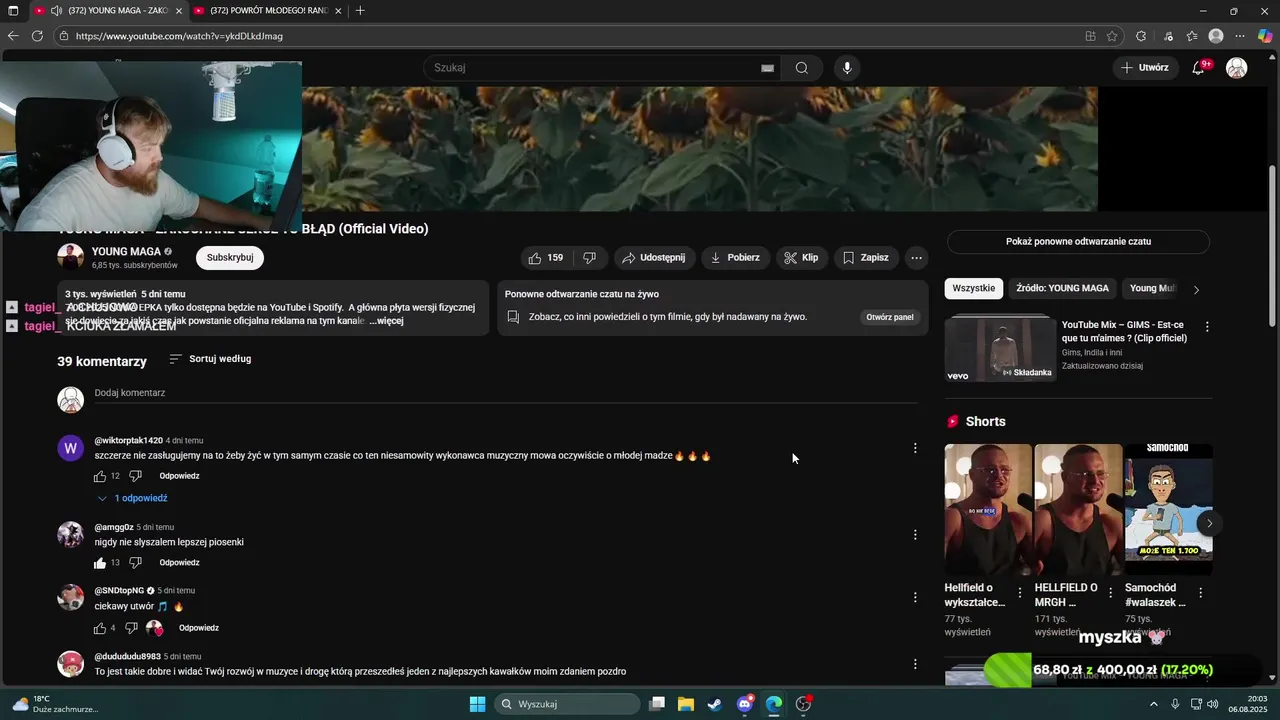
Task: Open the options menu for the @dudududu8983 comment
Action: pos(915,664)
